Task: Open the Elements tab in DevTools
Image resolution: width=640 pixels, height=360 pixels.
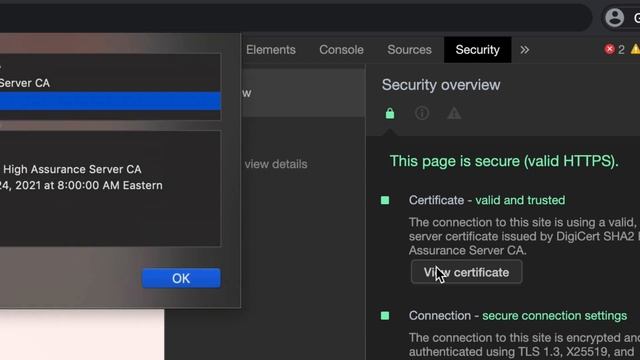Action: click(x=271, y=50)
